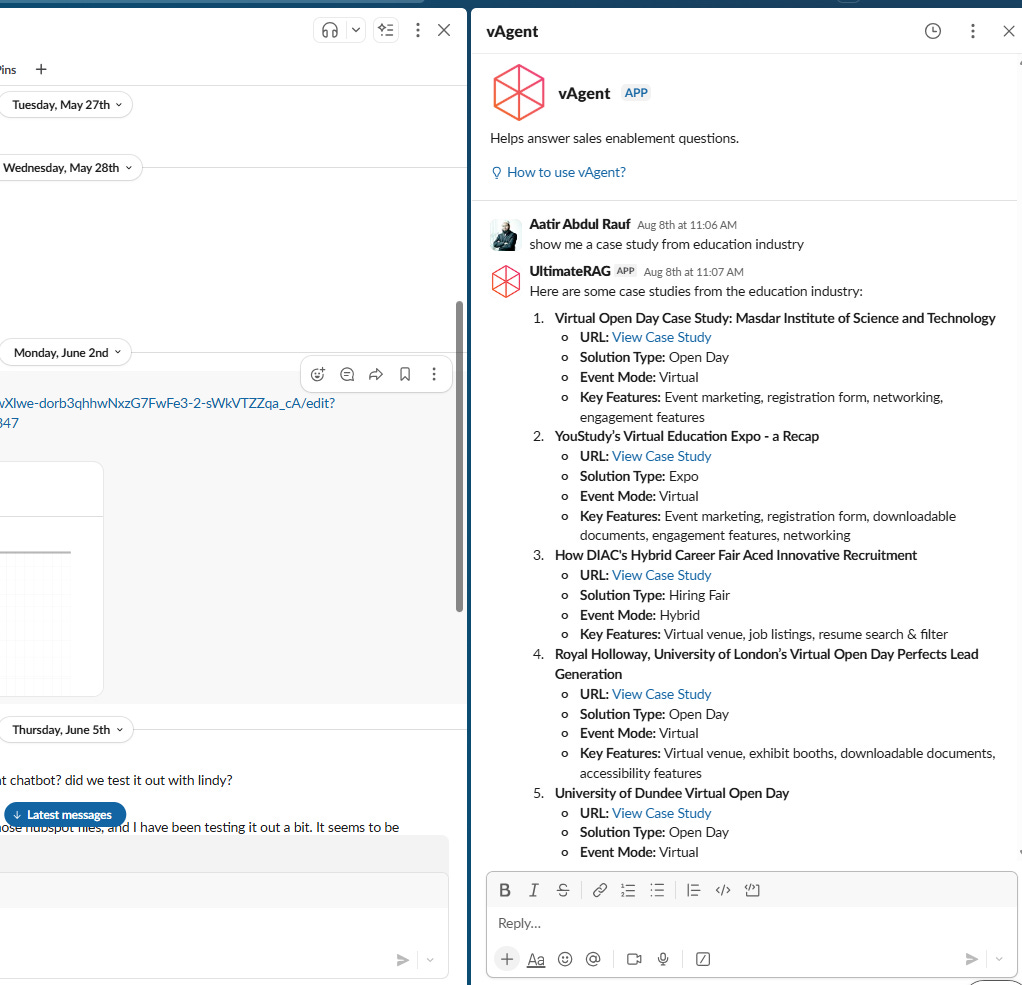Focus the Reply text field
1022x985 pixels.
point(751,924)
